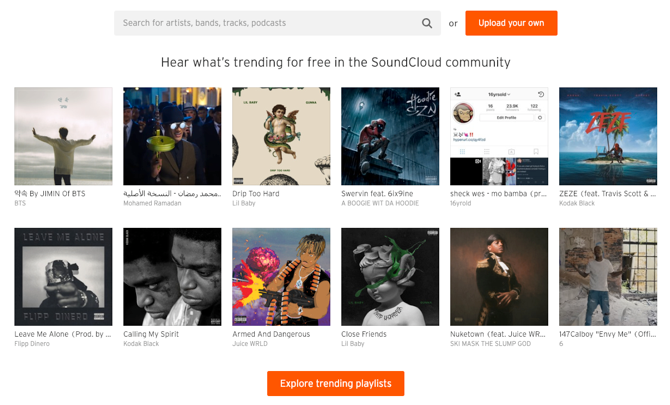Screen dimensions: 670x405
Task: Select the Mohamed Ramadan album artwork
Action: tap(172, 136)
